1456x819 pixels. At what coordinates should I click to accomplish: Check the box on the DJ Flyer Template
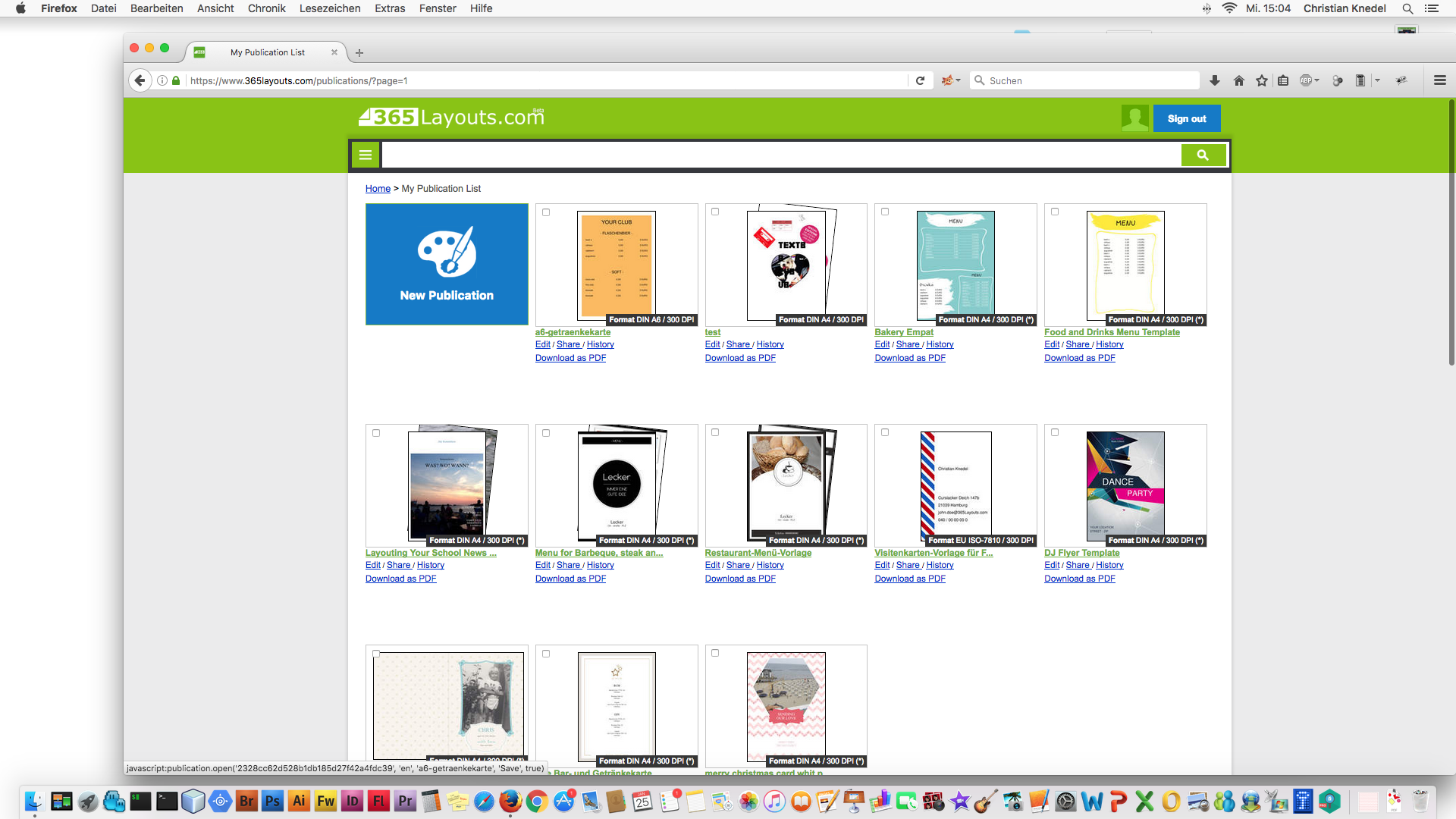click(1054, 432)
